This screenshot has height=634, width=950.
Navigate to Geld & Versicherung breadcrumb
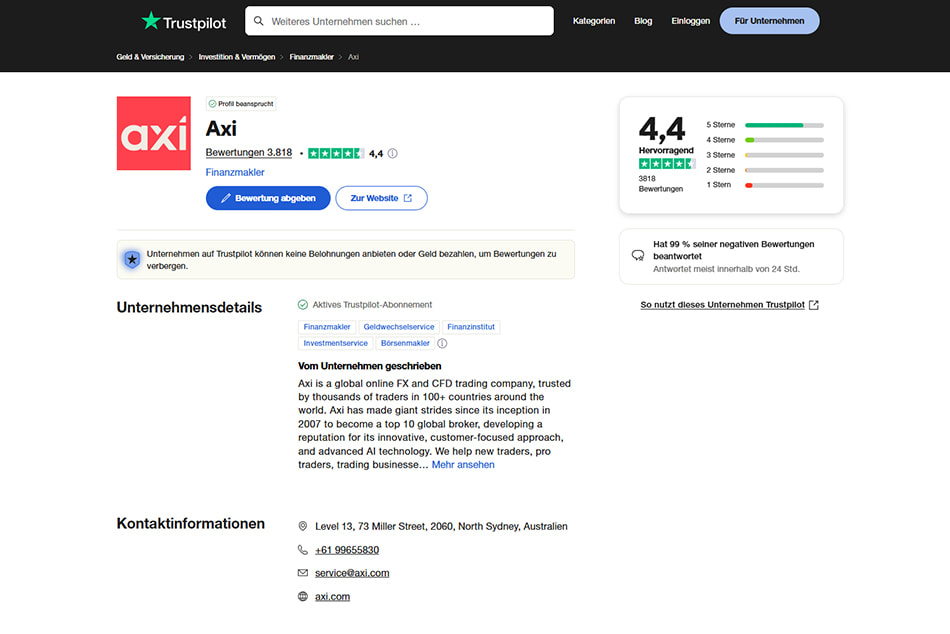(150, 57)
